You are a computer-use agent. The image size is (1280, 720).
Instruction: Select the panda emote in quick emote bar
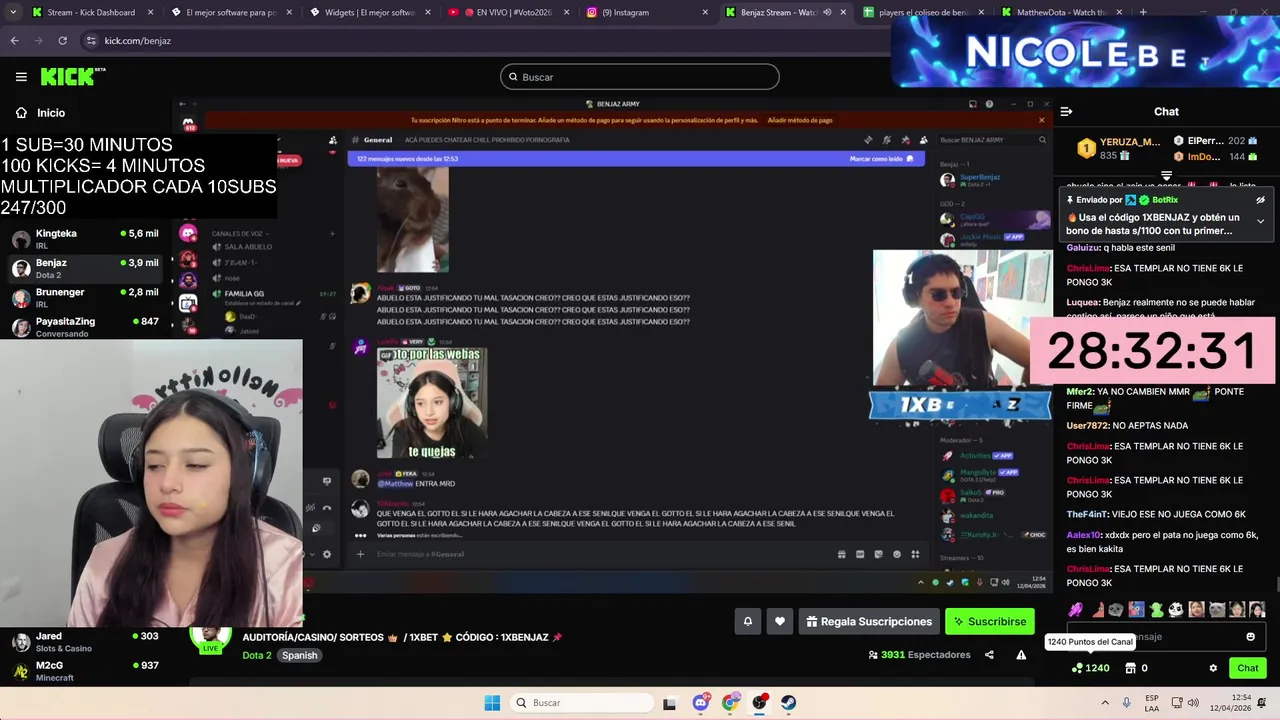click(1176, 609)
